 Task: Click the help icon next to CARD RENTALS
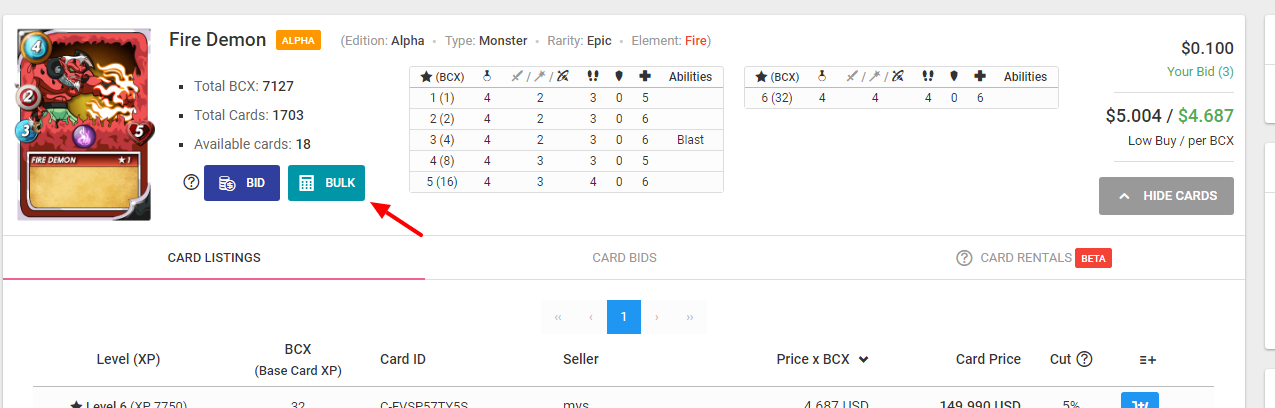click(x=964, y=258)
